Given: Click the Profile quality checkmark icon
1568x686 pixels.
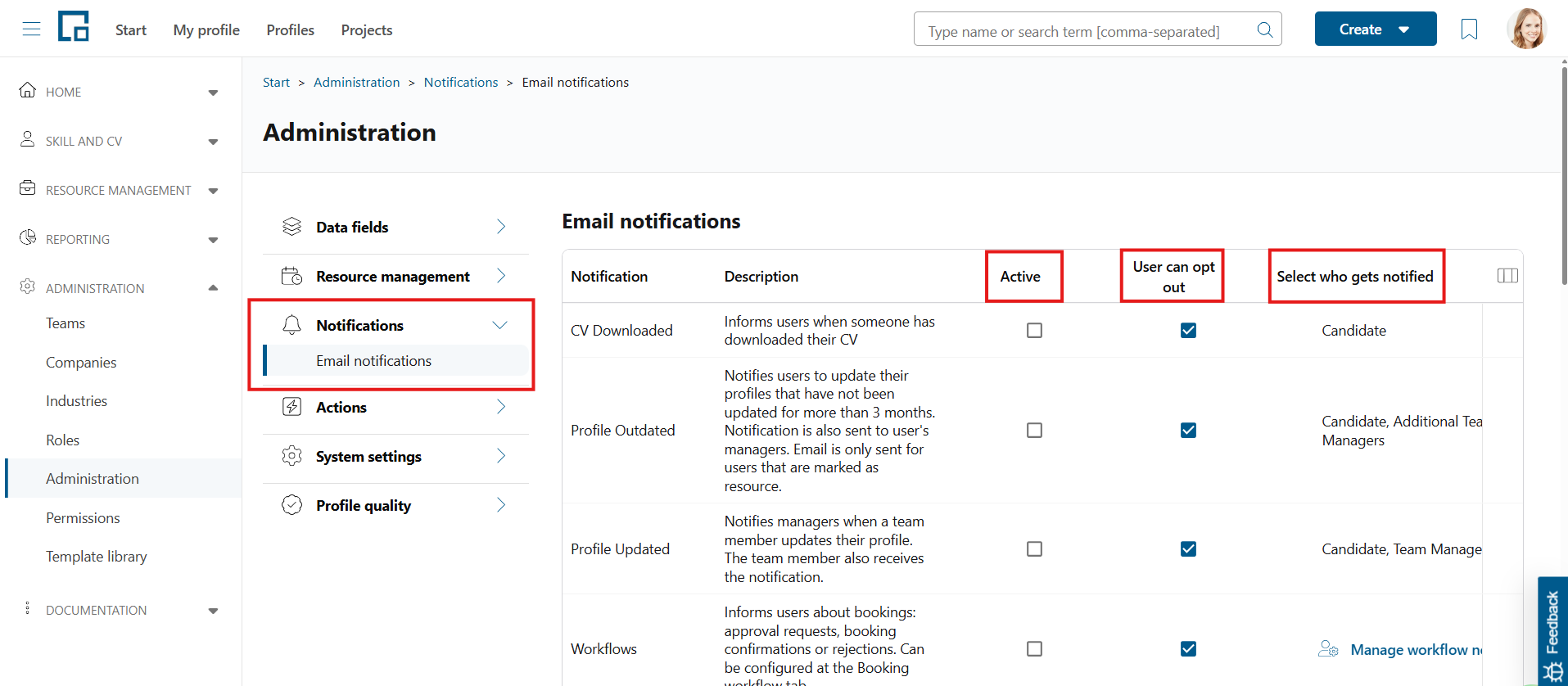Looking at the screenshot, I should [x=292, y=505].
